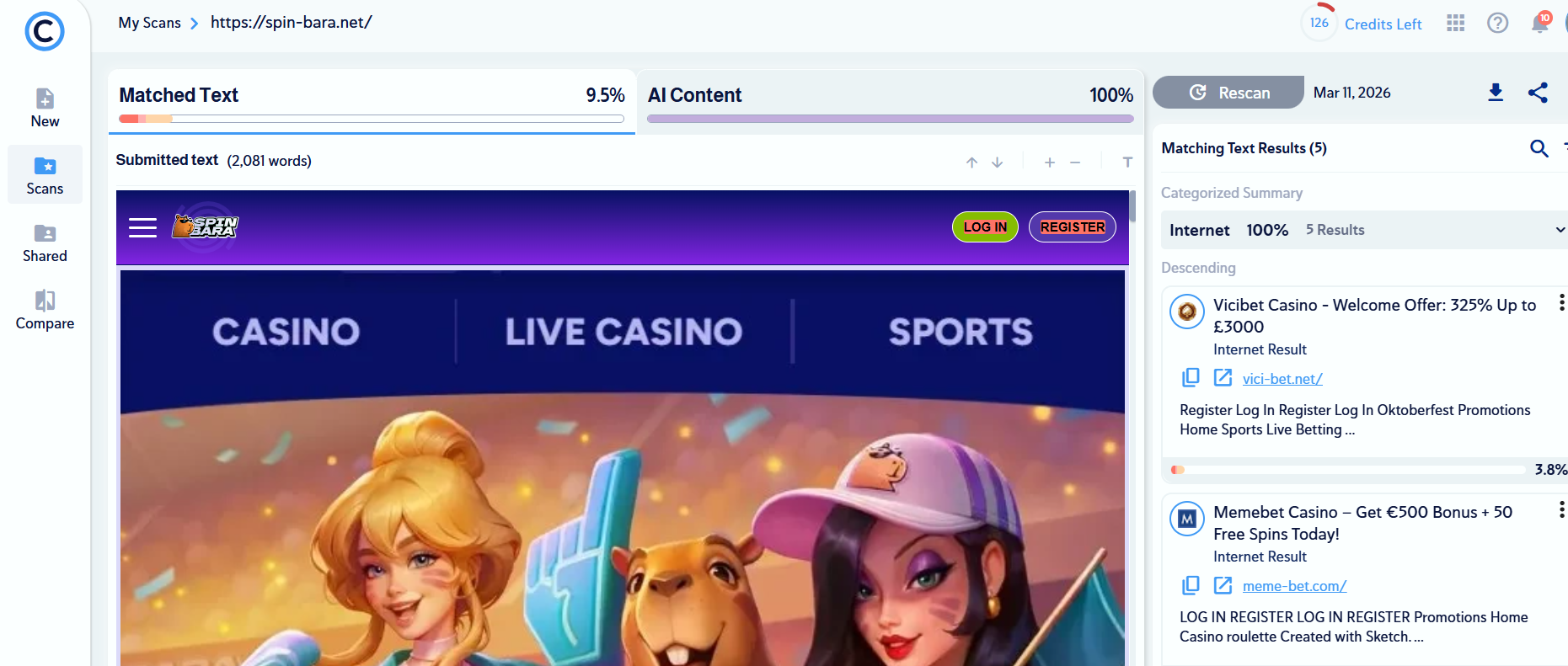Open the apps grid menu
The height and width of the screenshot is (666, 1568).
coord(1456,23)
